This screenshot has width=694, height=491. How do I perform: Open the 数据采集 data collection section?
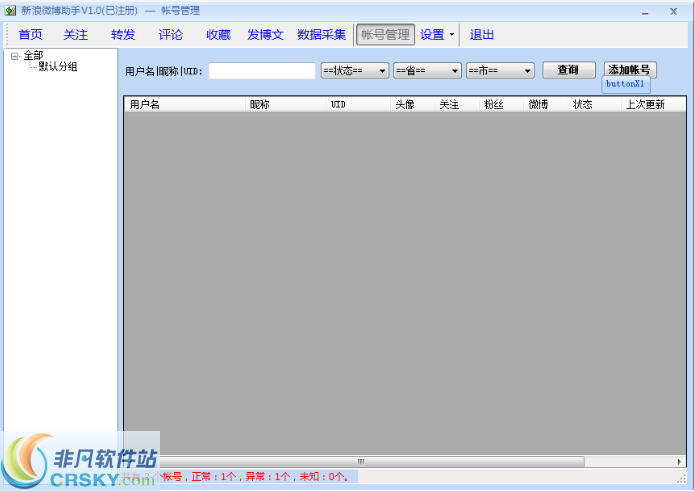pos(321,35)
